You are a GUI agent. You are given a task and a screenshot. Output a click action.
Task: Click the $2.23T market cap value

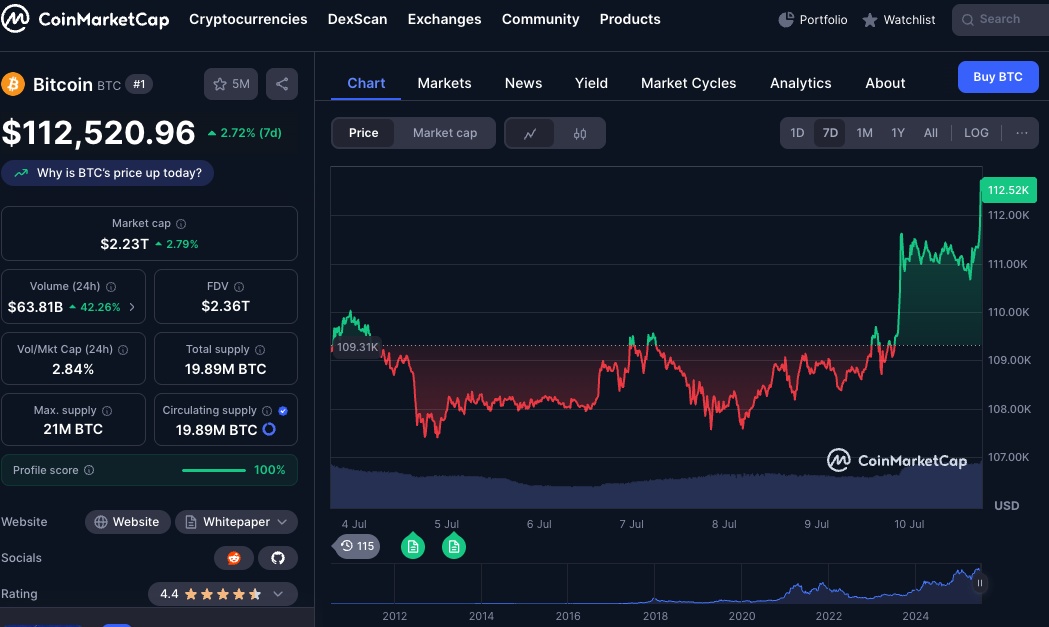(x=124, y=244)
